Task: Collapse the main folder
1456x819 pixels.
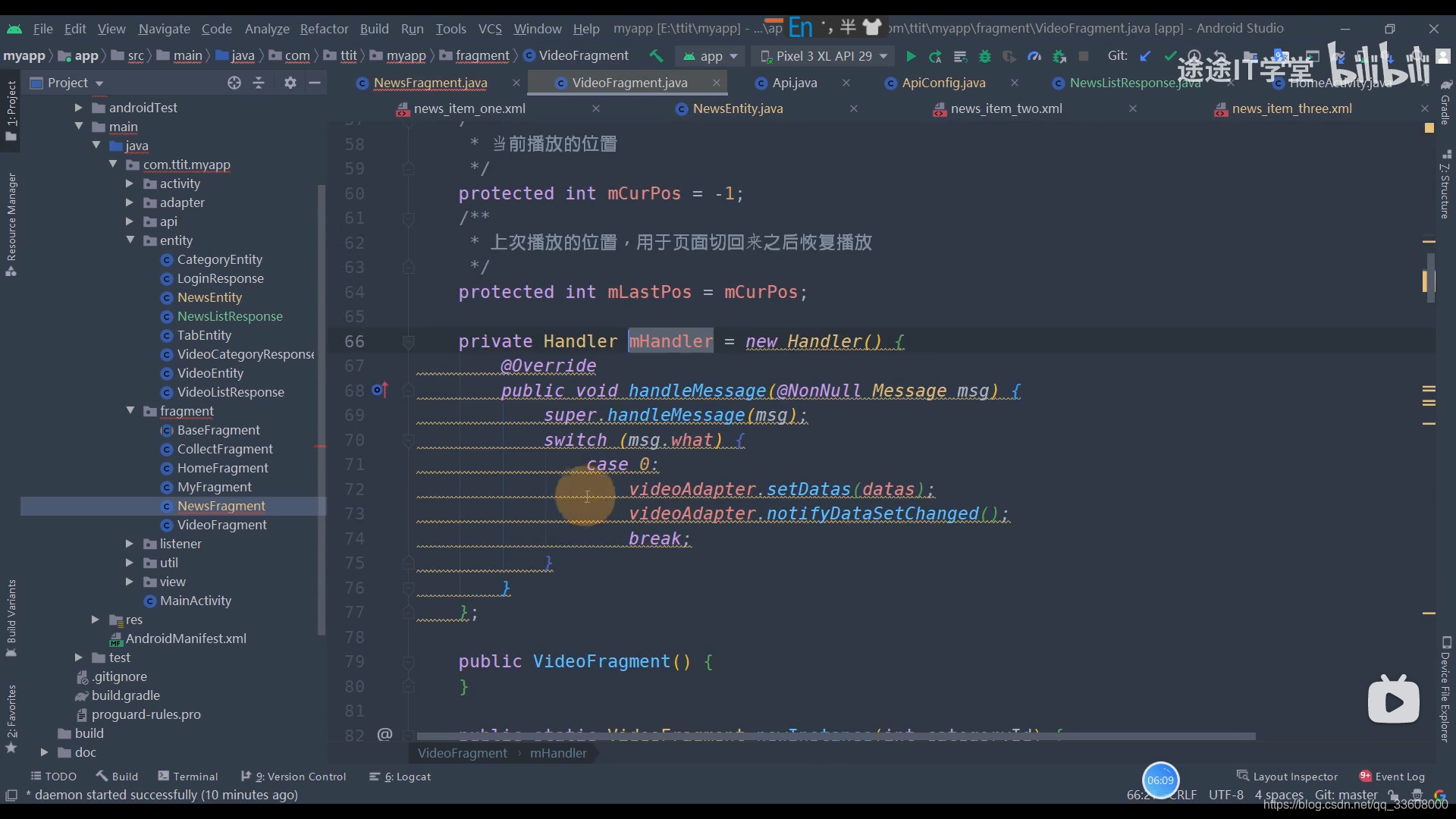Action: coord(78,127)
